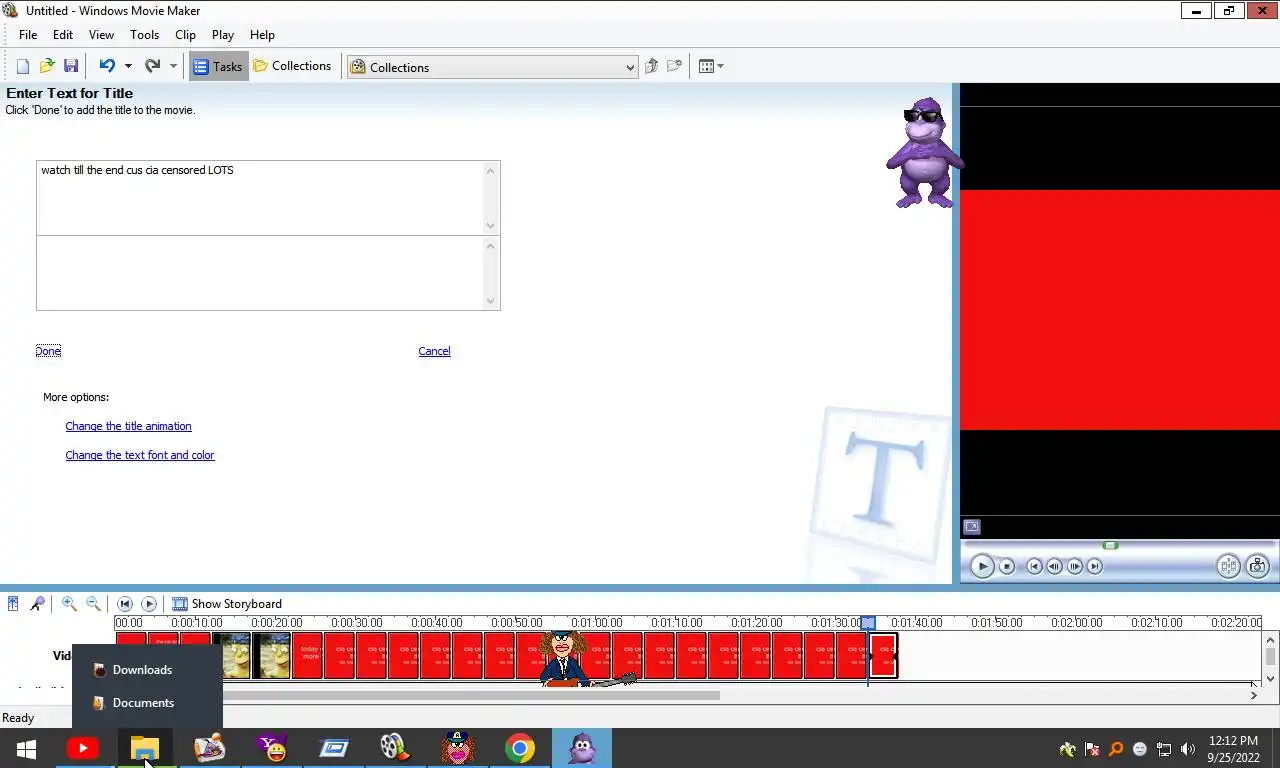Zoom out on the timeline
Viewport: 1280px width, 768px height.
pos(93,604)
